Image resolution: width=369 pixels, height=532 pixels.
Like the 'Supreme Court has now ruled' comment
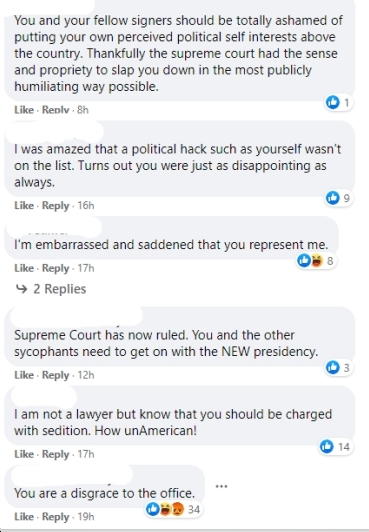[24, 375]
